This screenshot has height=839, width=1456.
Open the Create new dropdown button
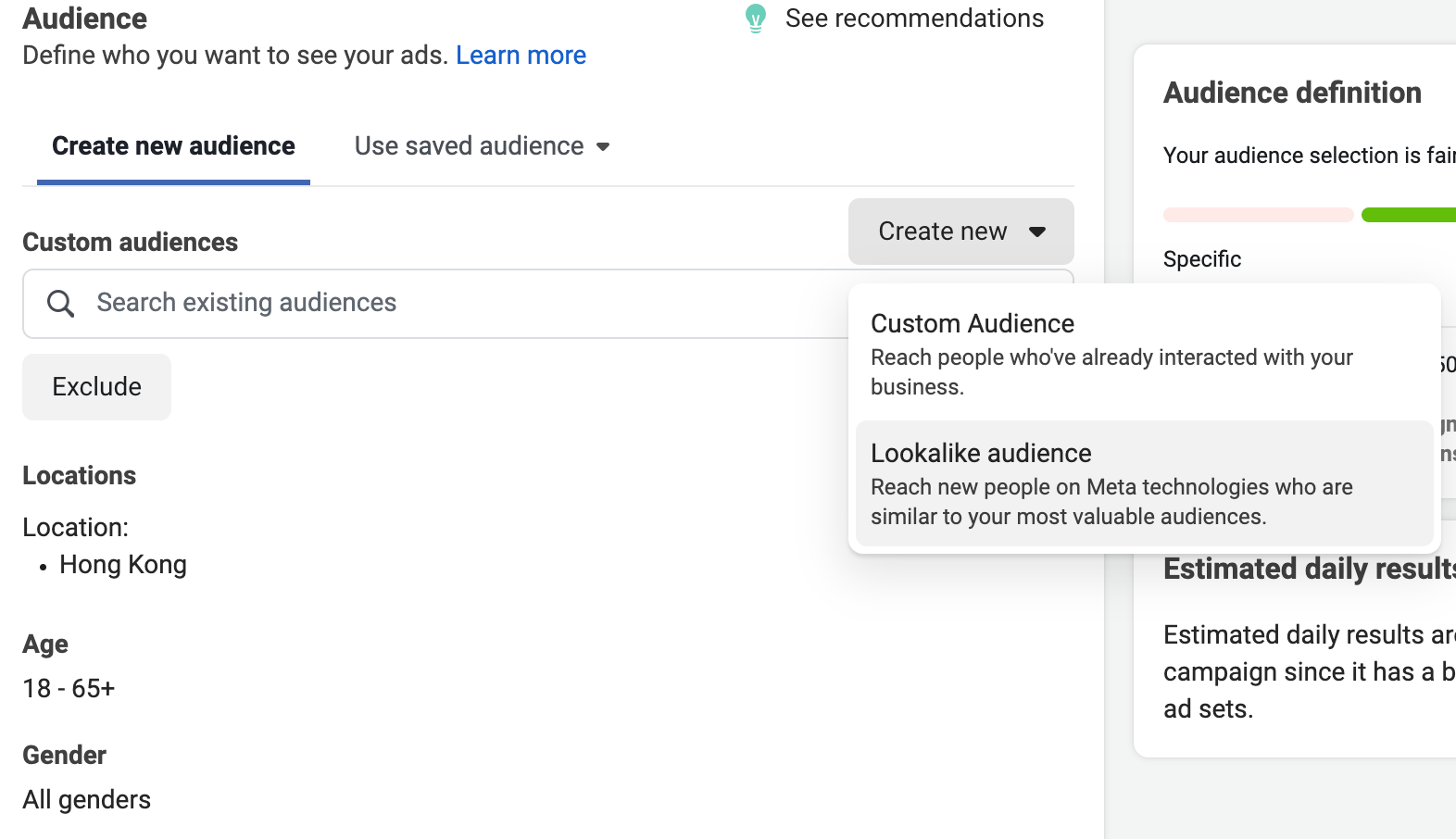tap(960, 232)
